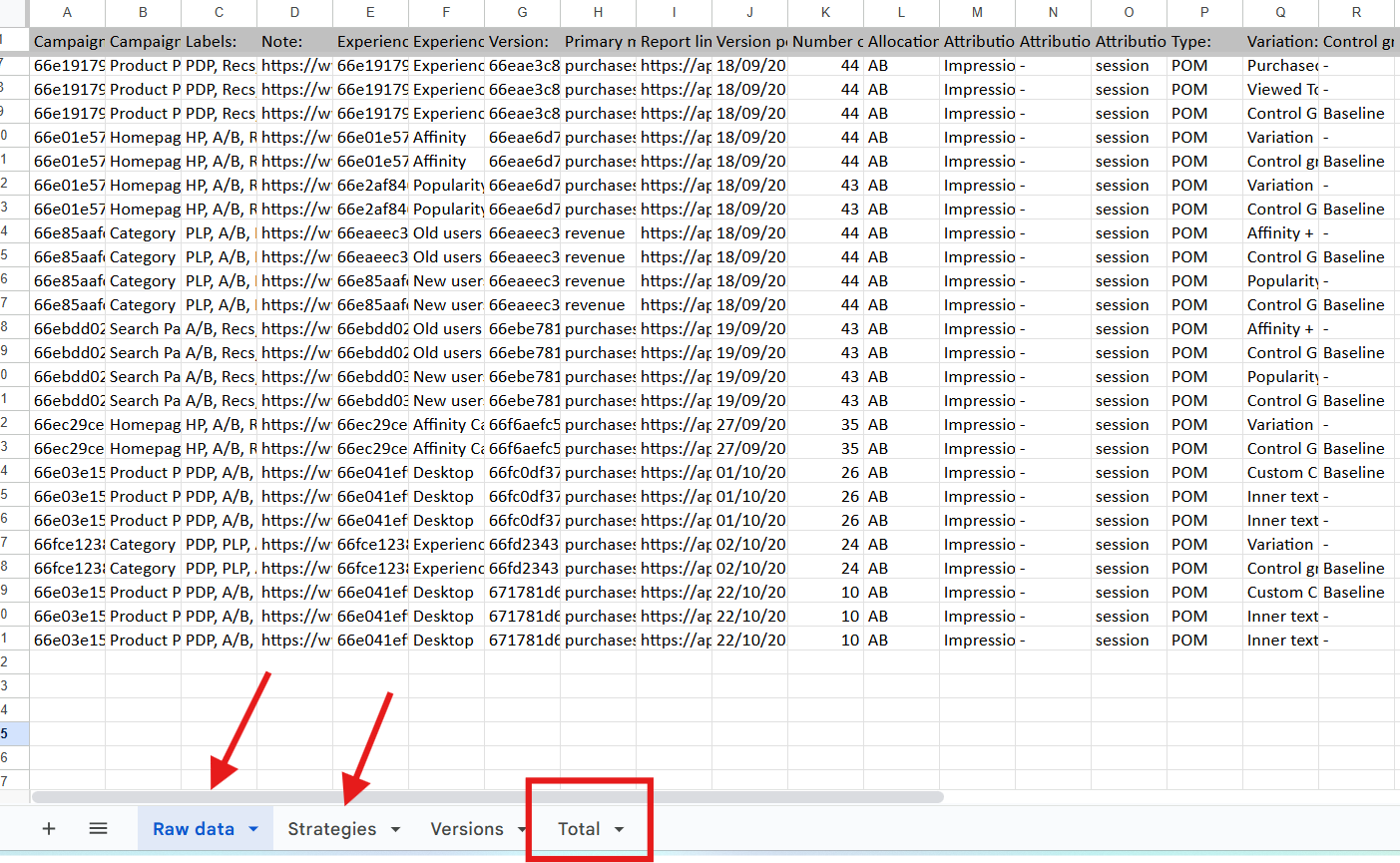The width and height of the screenshot is (1400, 863).
Task: Select the "Purchased" cell in column Q
Action: (x=1280, y=65)
